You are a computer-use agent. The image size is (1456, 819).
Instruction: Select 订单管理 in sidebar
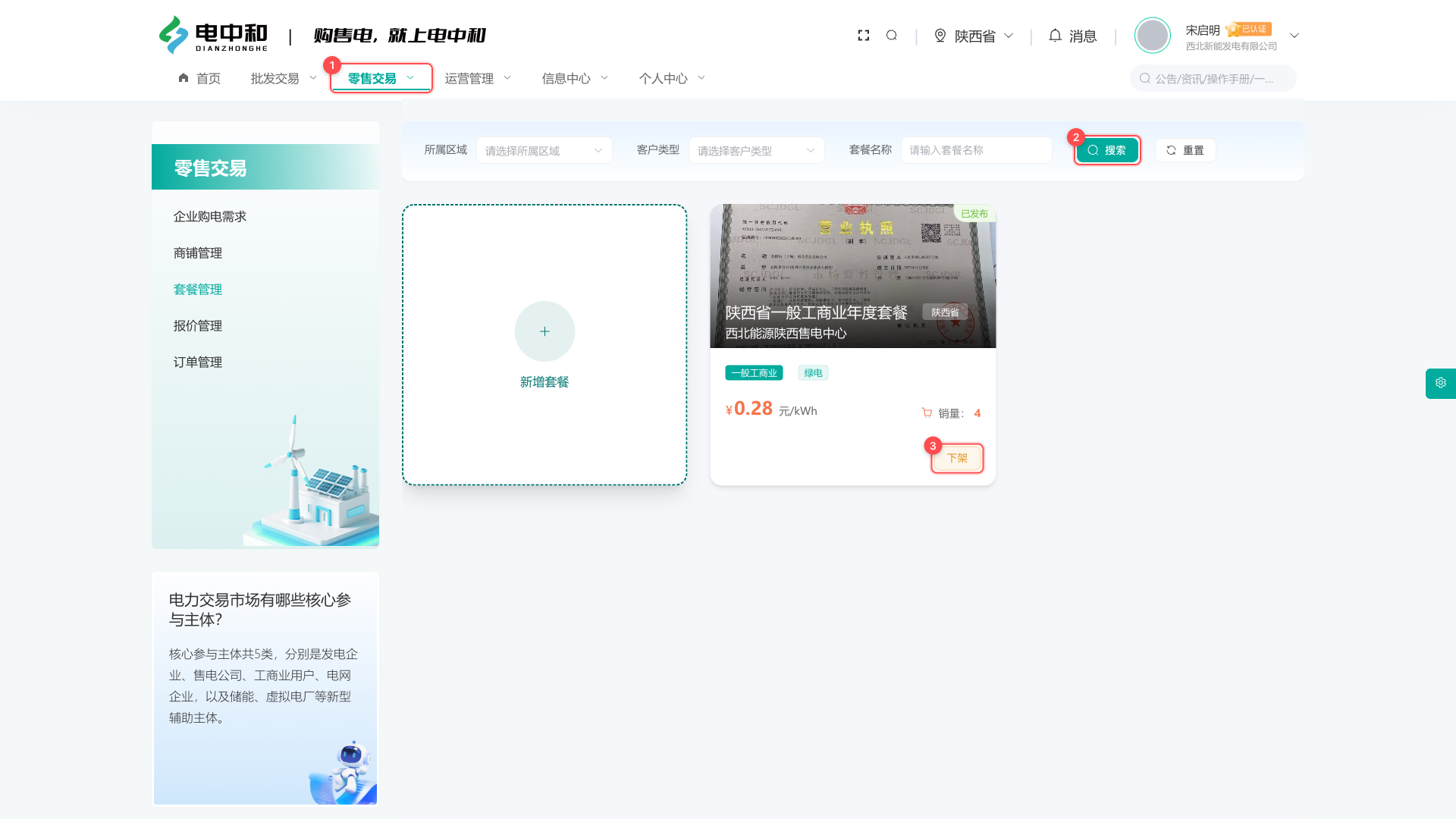198,362
